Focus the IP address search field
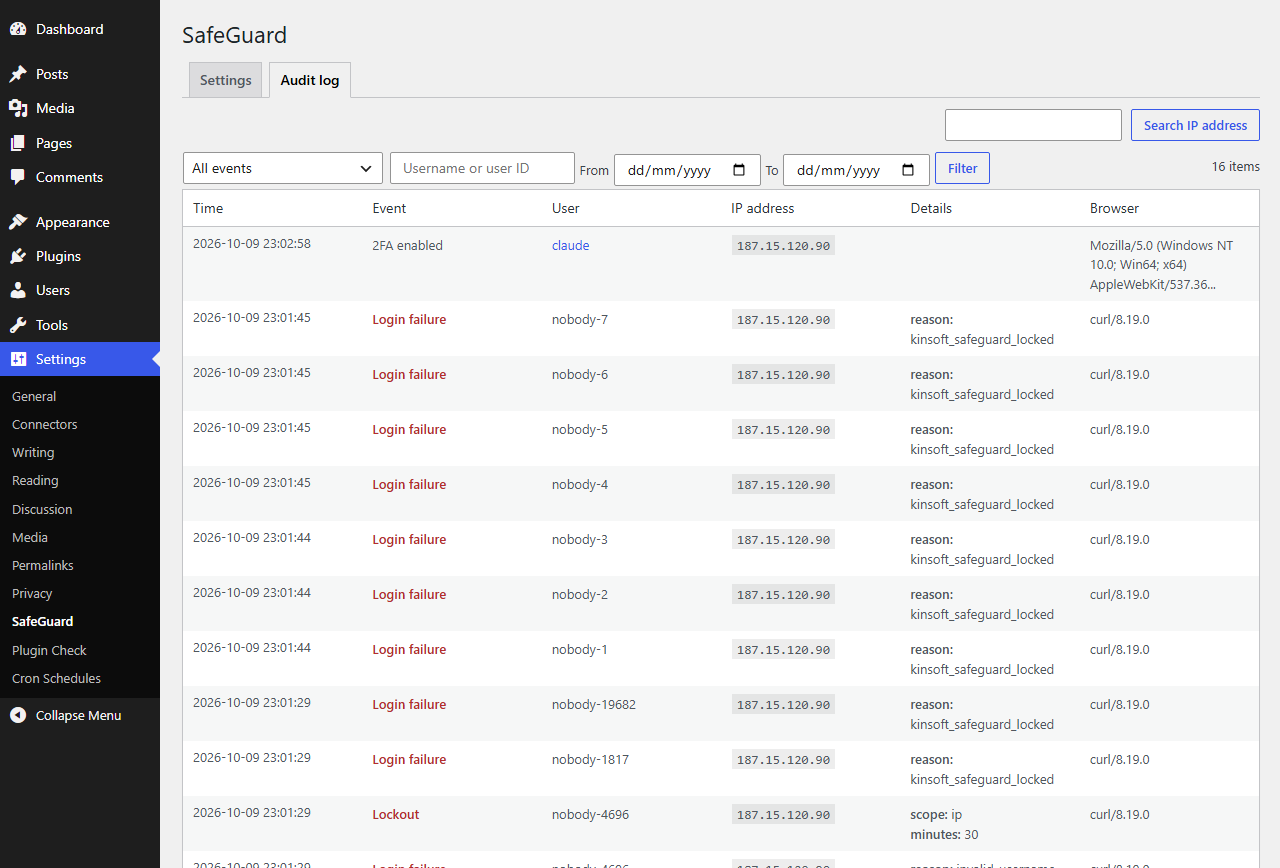The height and width of the screenshot is (868, 1280). pos(1033,125)
